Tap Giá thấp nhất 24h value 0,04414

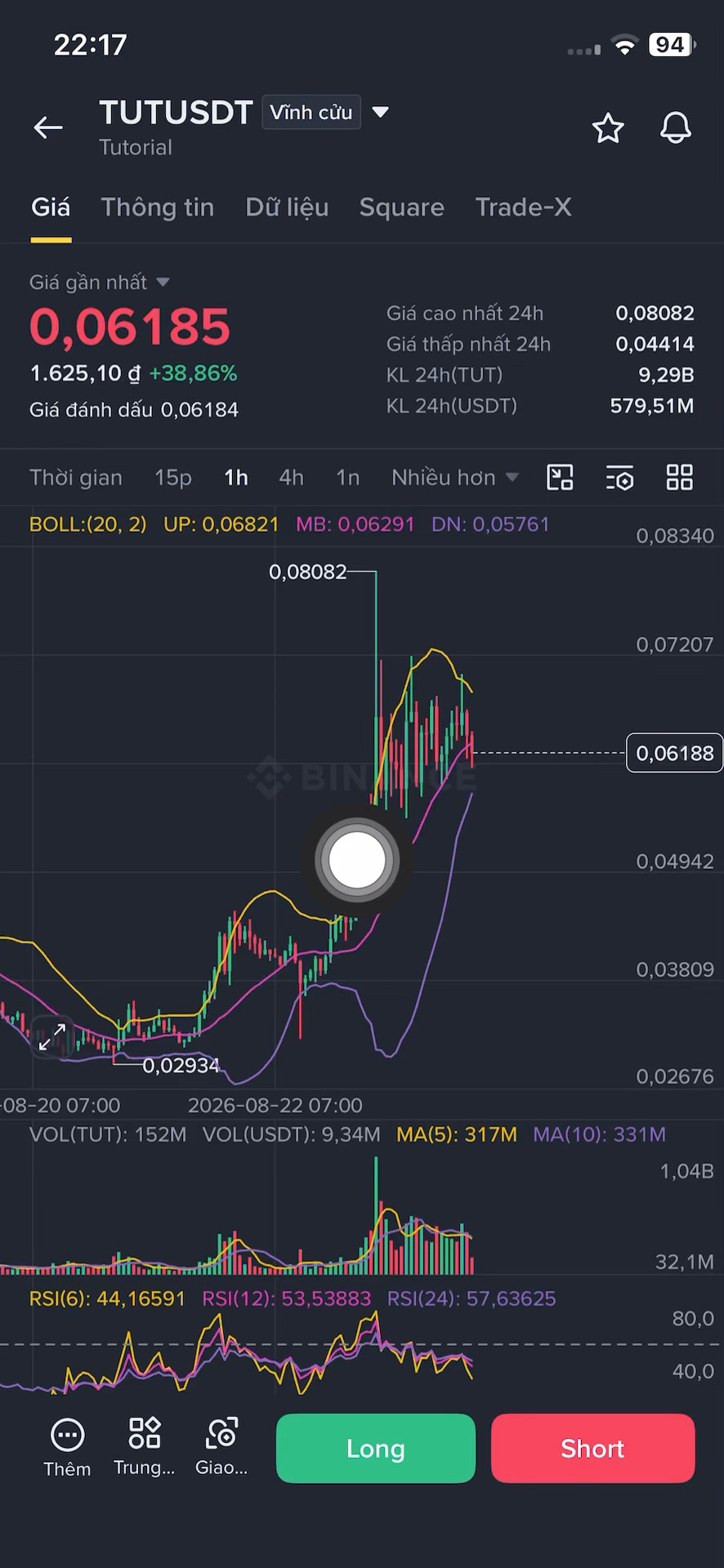655,344
